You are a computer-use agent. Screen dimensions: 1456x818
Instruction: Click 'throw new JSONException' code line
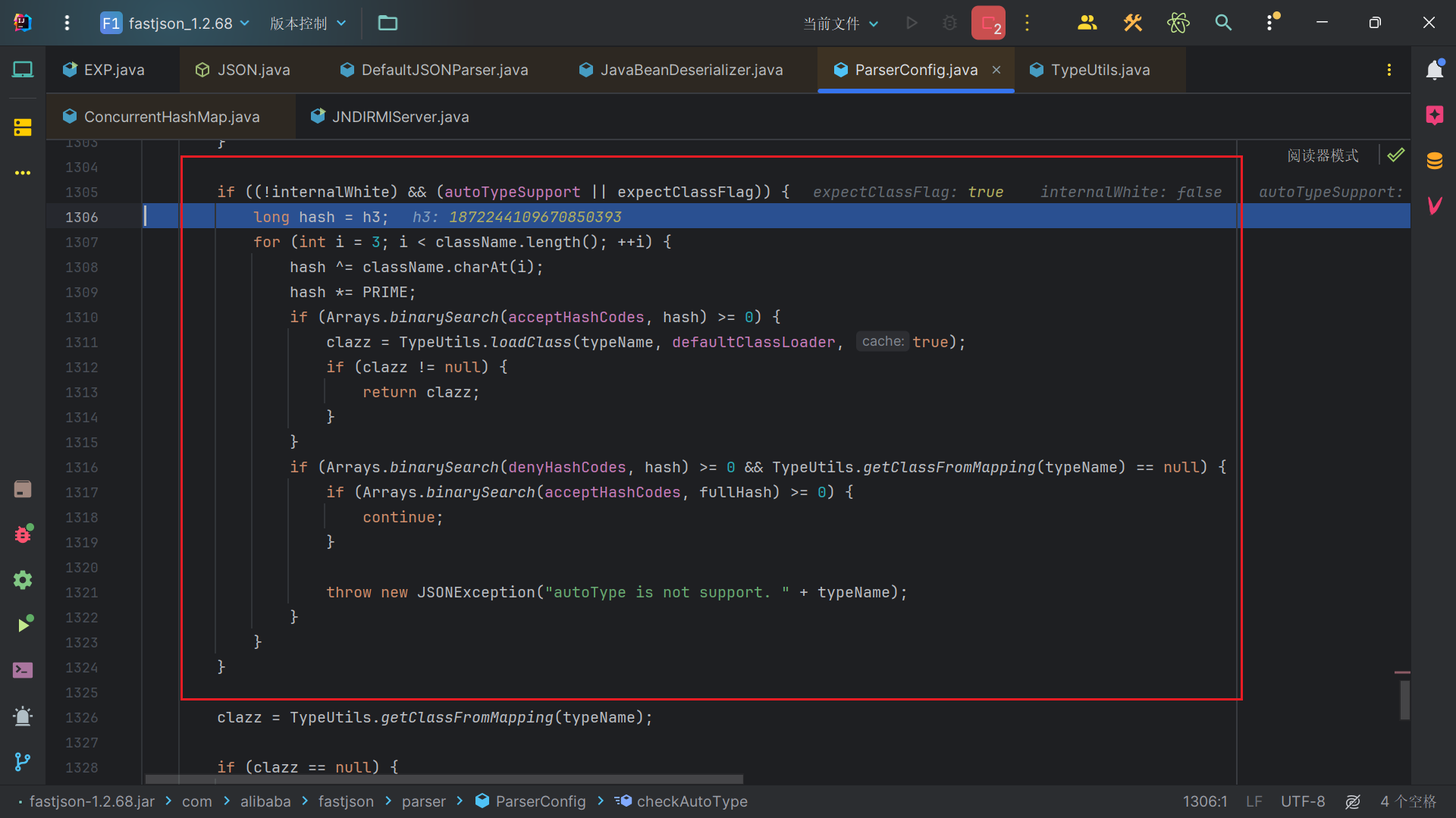pos(617,592)
